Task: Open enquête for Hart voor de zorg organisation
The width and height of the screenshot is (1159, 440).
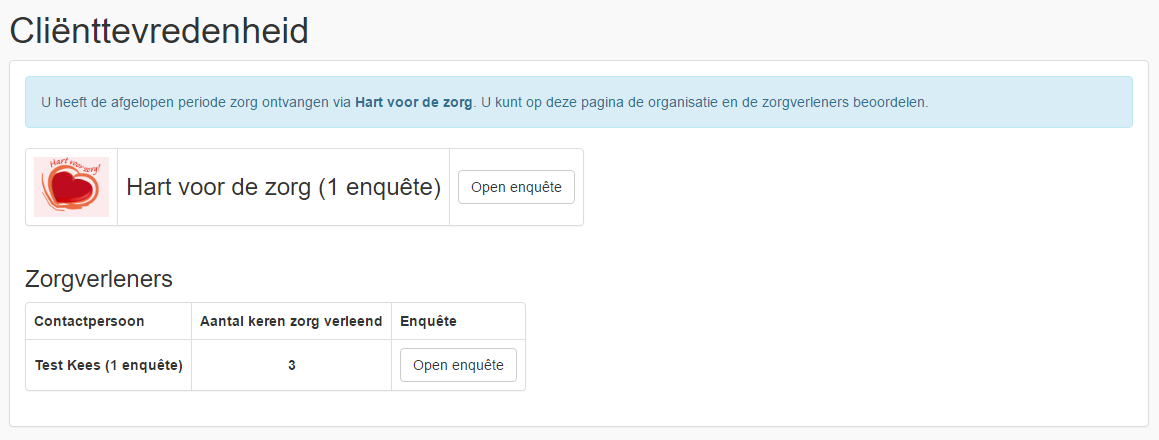Action: point(516,187)
